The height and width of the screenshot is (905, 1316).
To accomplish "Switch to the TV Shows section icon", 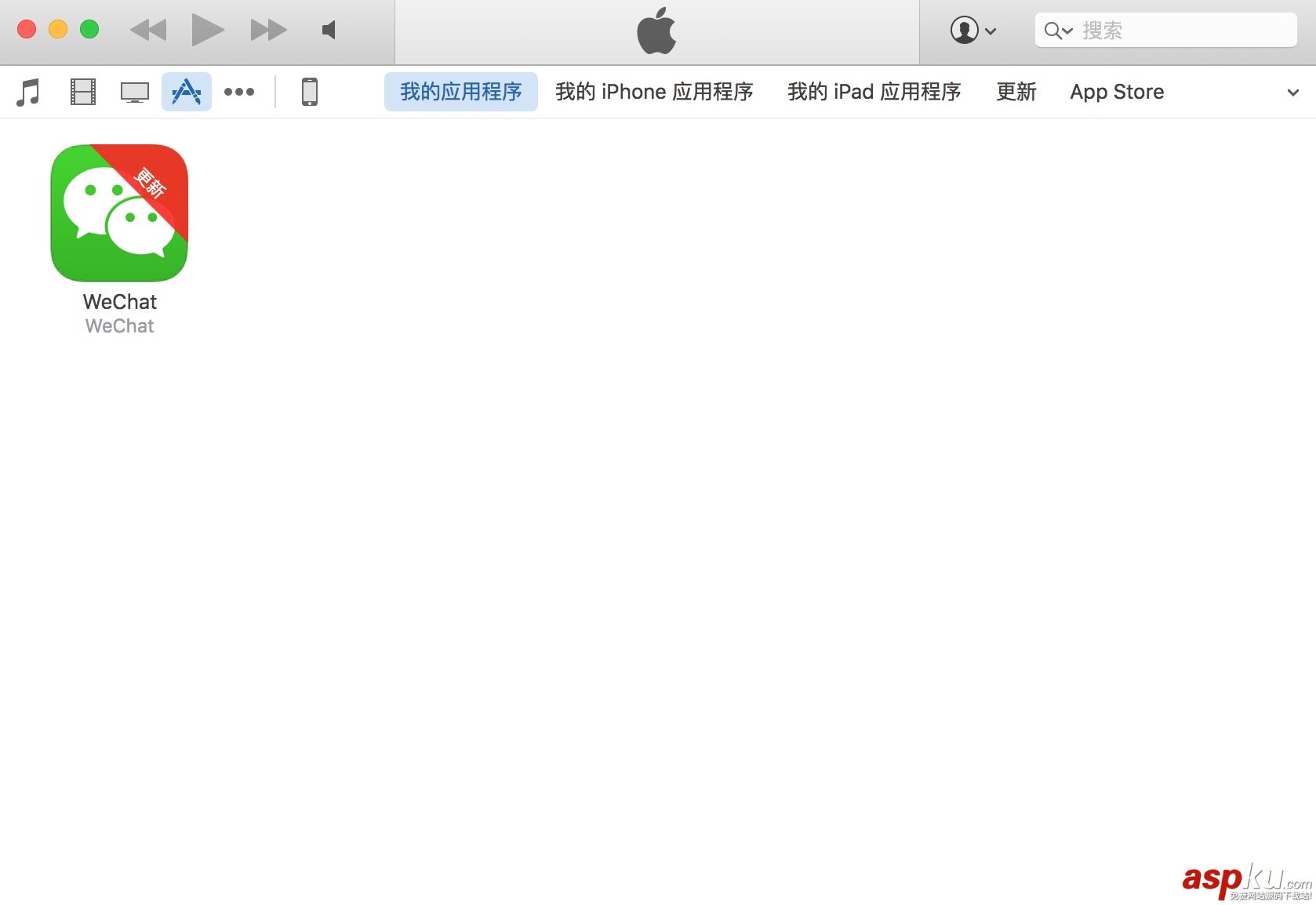I will 134,92.
